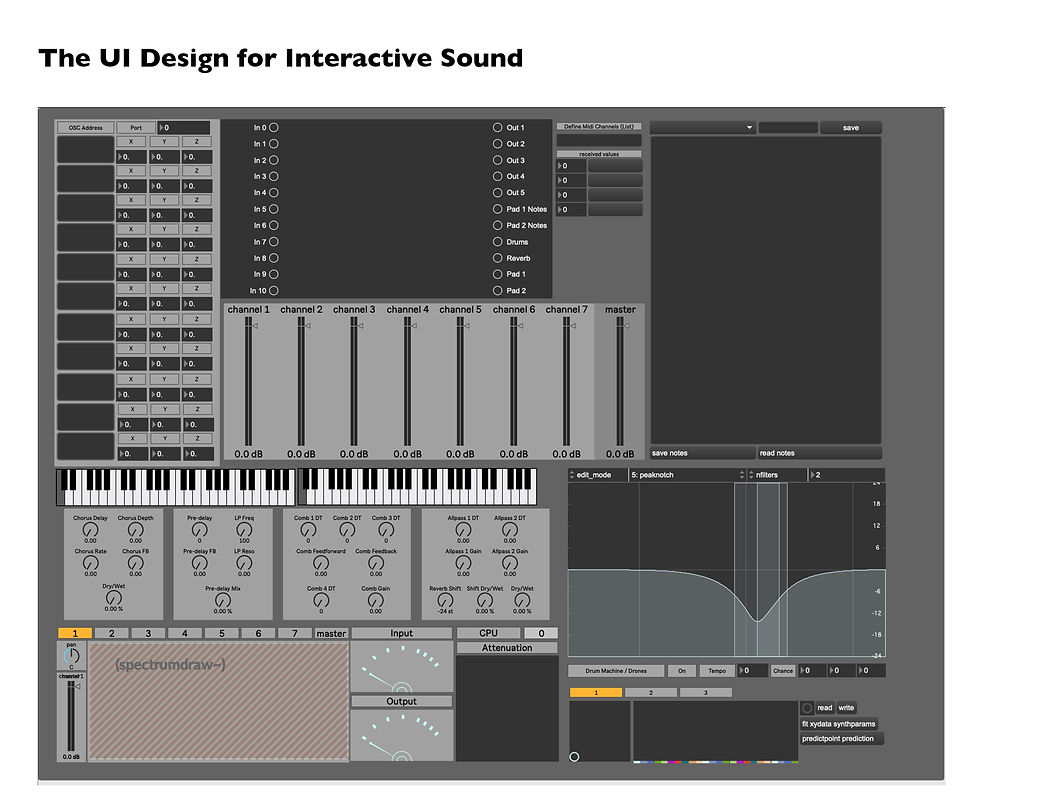This screenshot has height=809, width=1047.
Task: Adjust the Shift Dry/Wet knob
Action: (x=485, y=600)
